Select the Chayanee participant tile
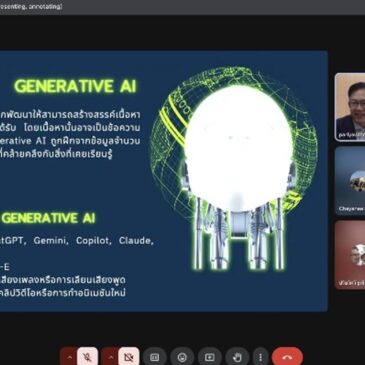Screen dimensions: 365x365 350,180
